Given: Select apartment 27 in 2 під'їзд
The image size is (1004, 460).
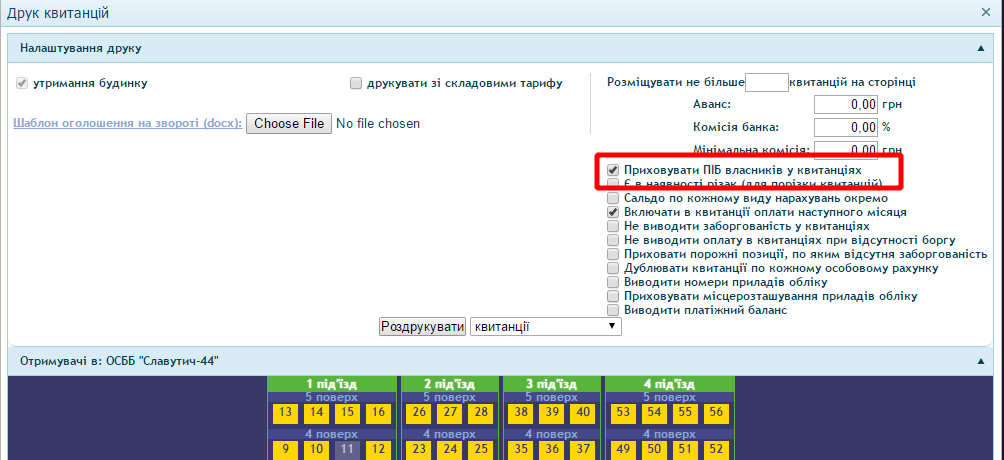Looking at the screenshot, I should point(450,413).
